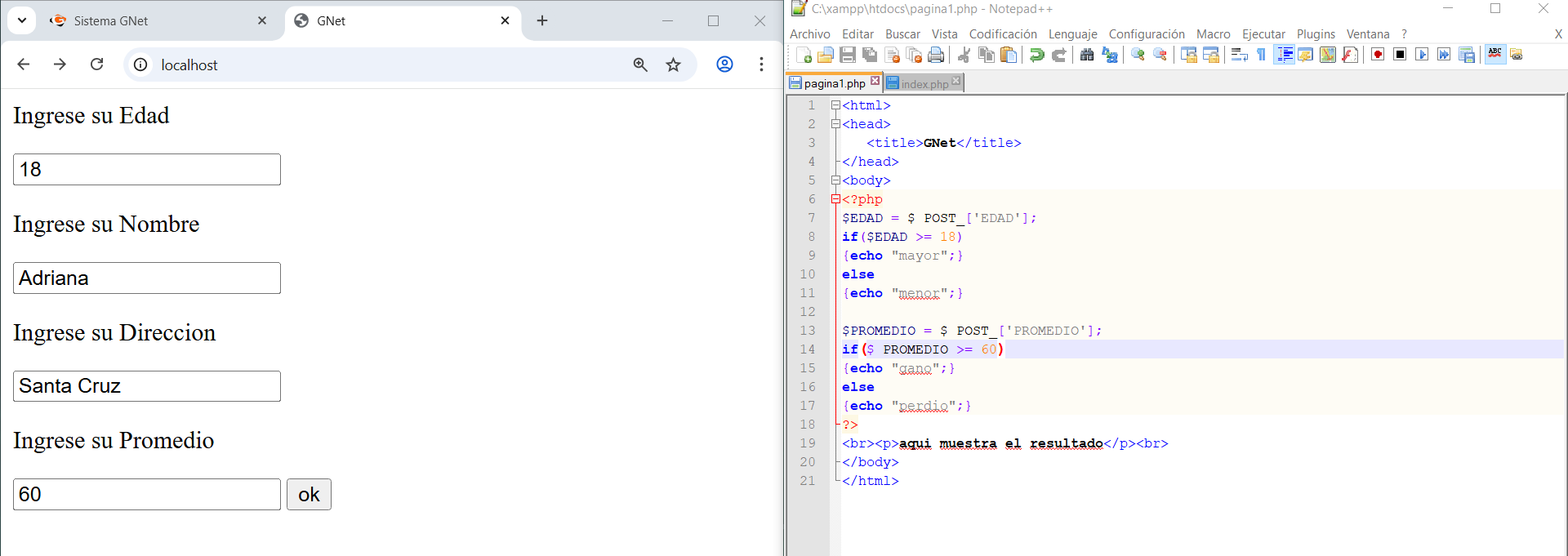This screenshot has height=556, width=1568.
Task: Collapse the head fold on line 2
Action: click(835, 124)
